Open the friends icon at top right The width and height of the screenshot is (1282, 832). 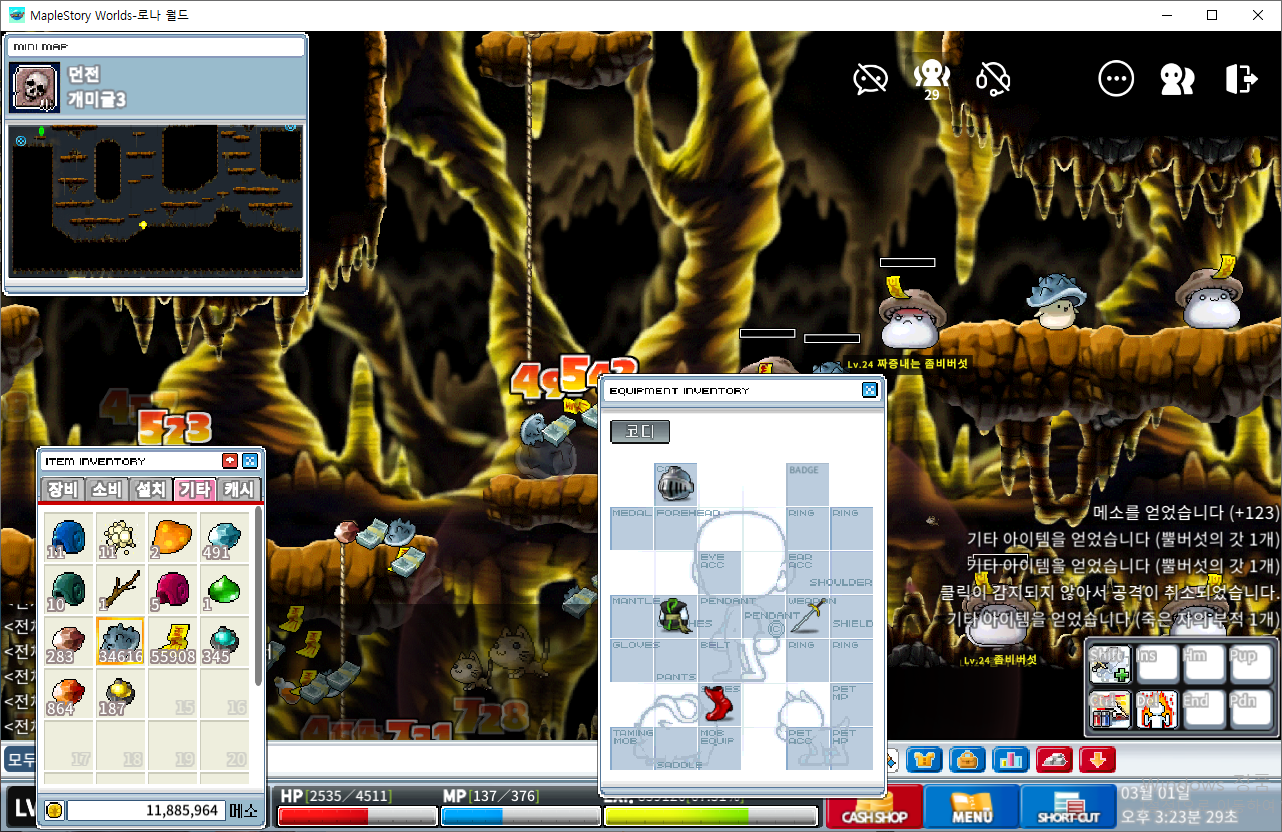click(x=1177, y=78)
